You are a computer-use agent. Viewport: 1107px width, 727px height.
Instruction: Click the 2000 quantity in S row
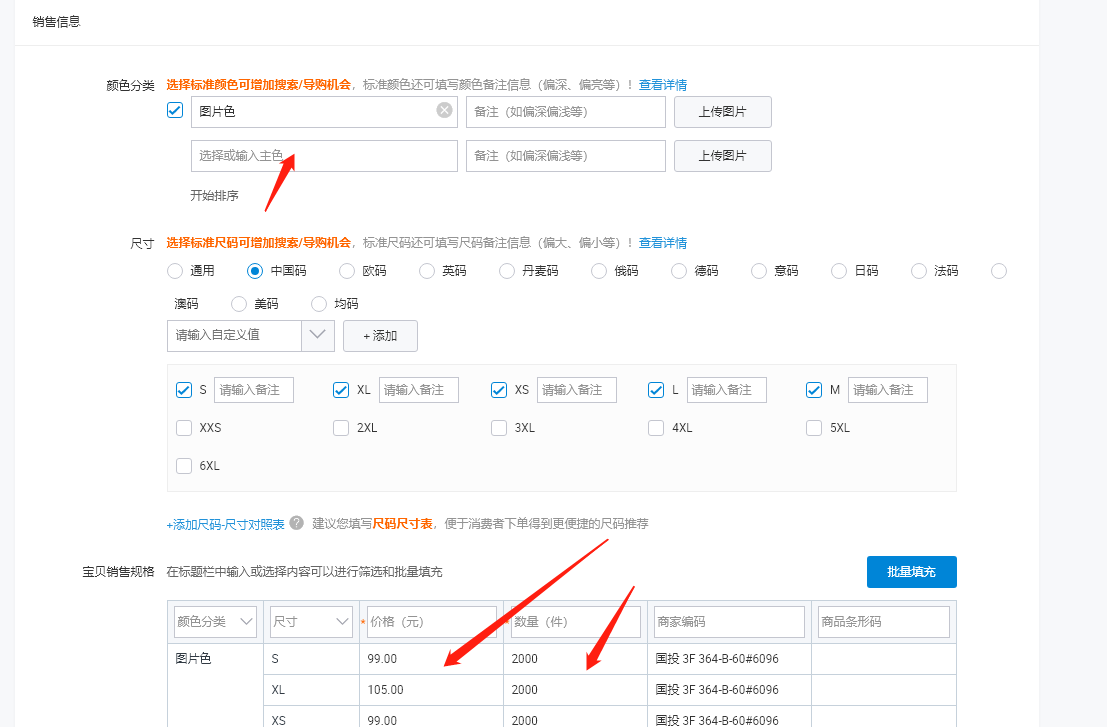tap(525, 659)
